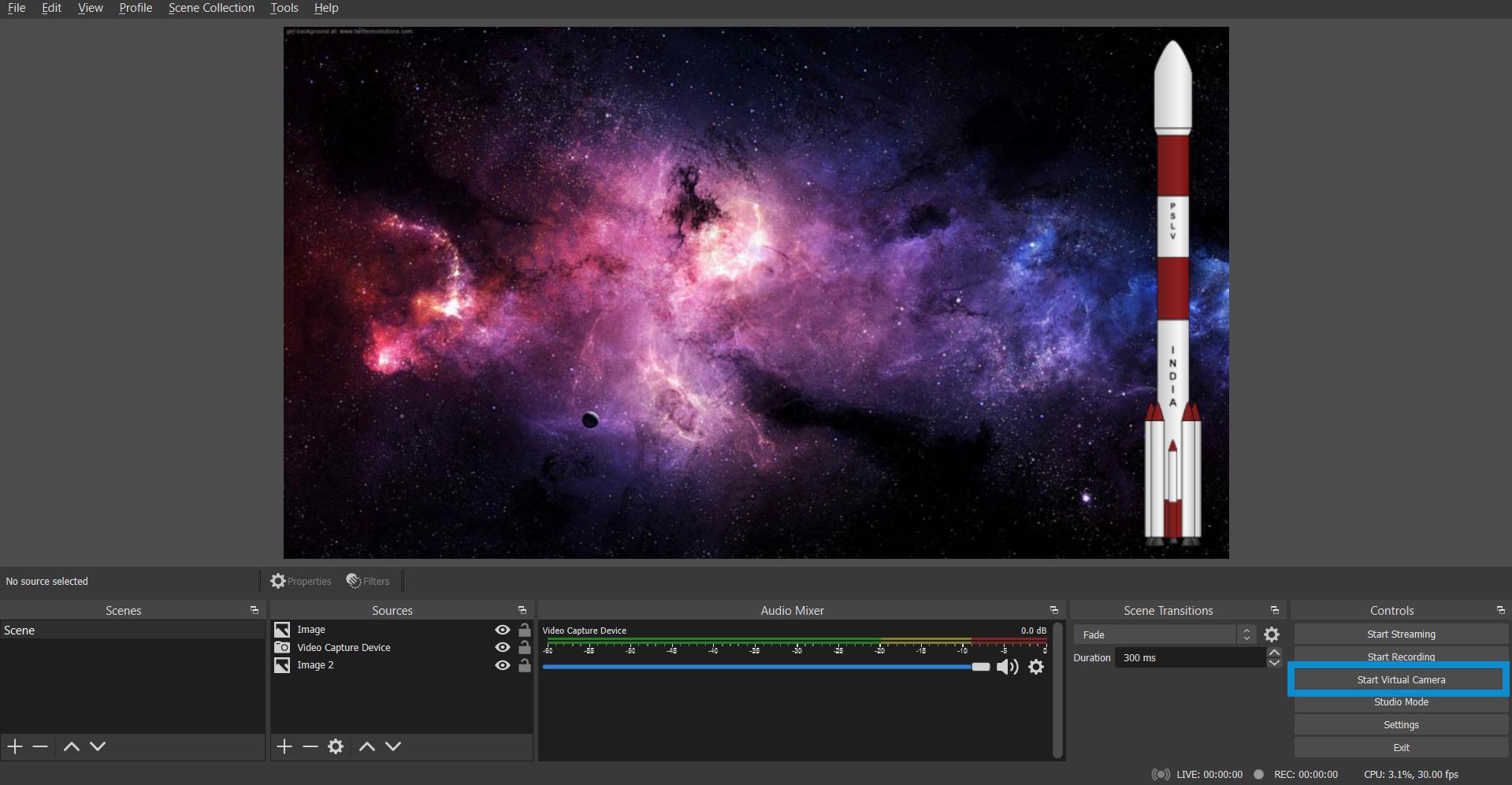Viewport: 1512px width, 785px height.
Task: Click the Image source type icon
Action: click(282, 630)
